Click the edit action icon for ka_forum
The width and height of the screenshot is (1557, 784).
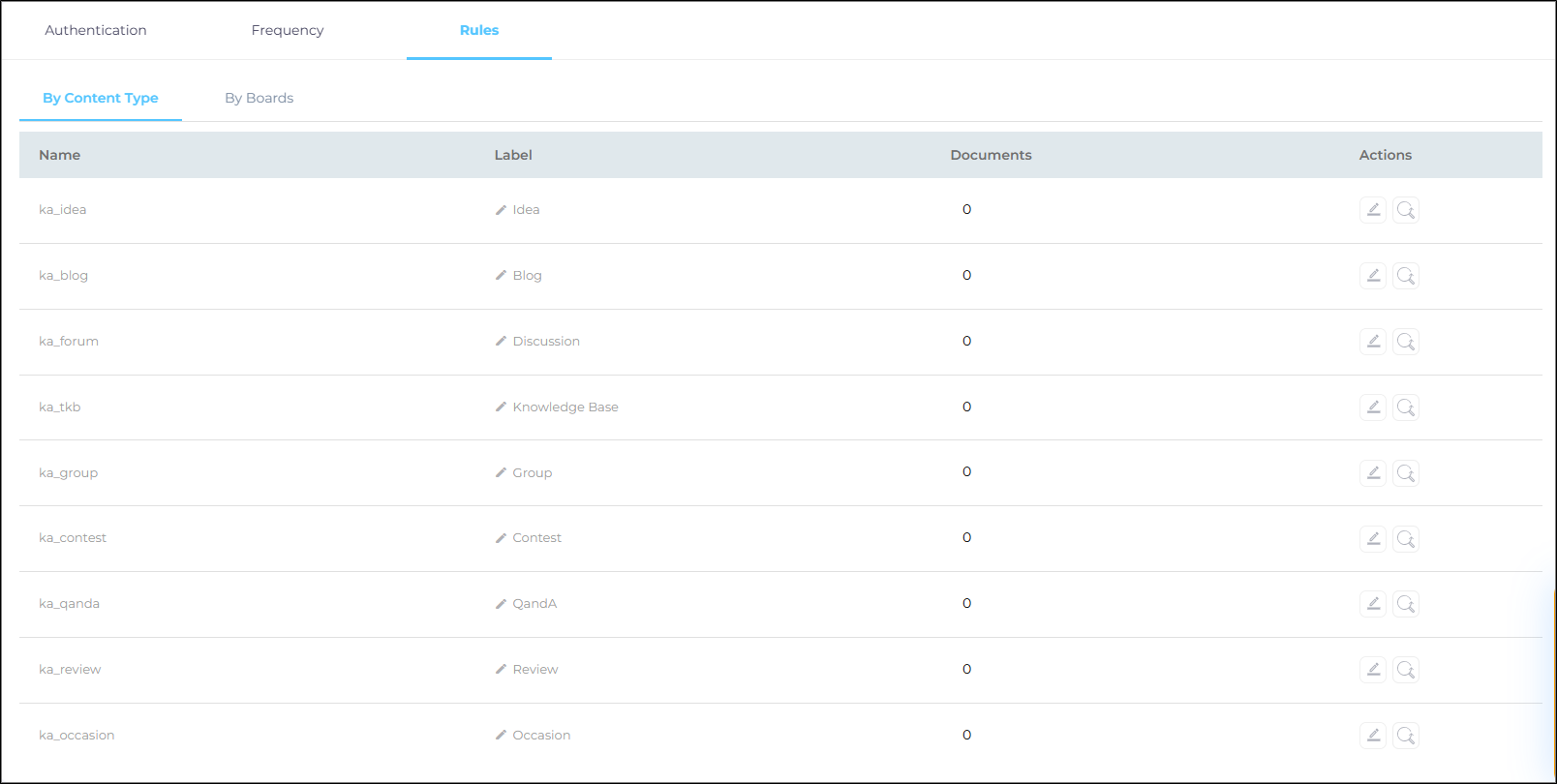pos(1373,342)
